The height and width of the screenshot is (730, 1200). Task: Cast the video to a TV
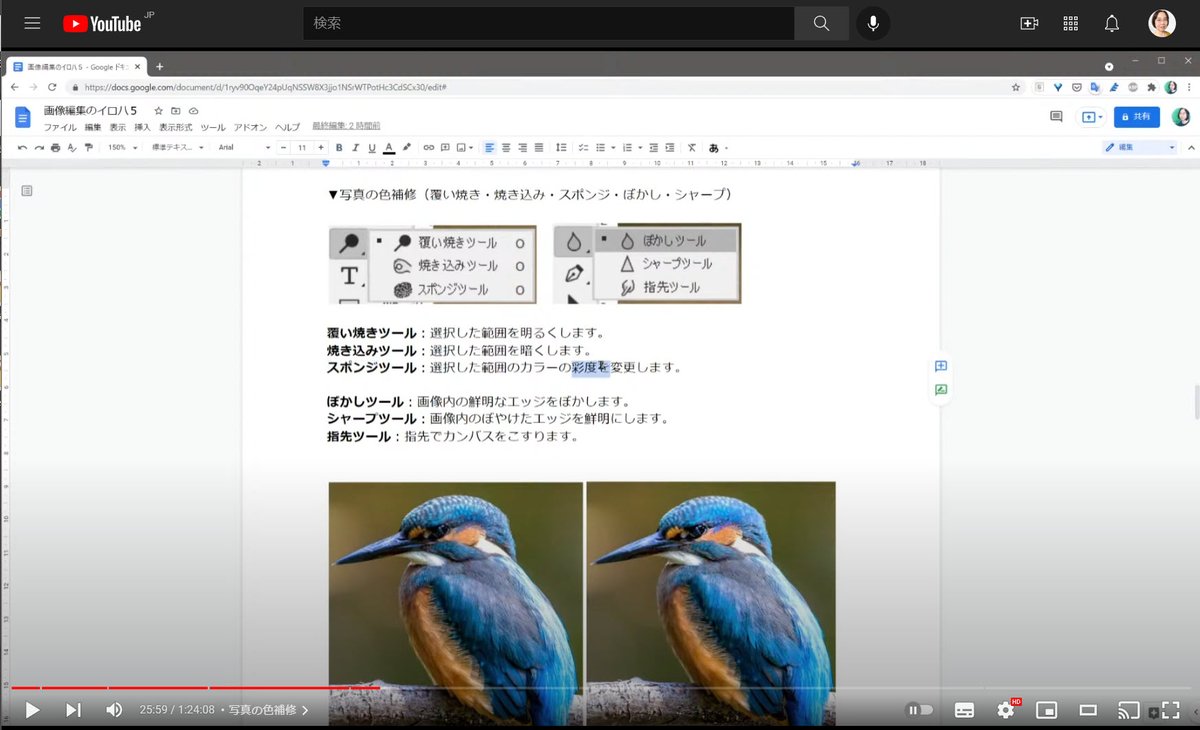[1129, 710]
